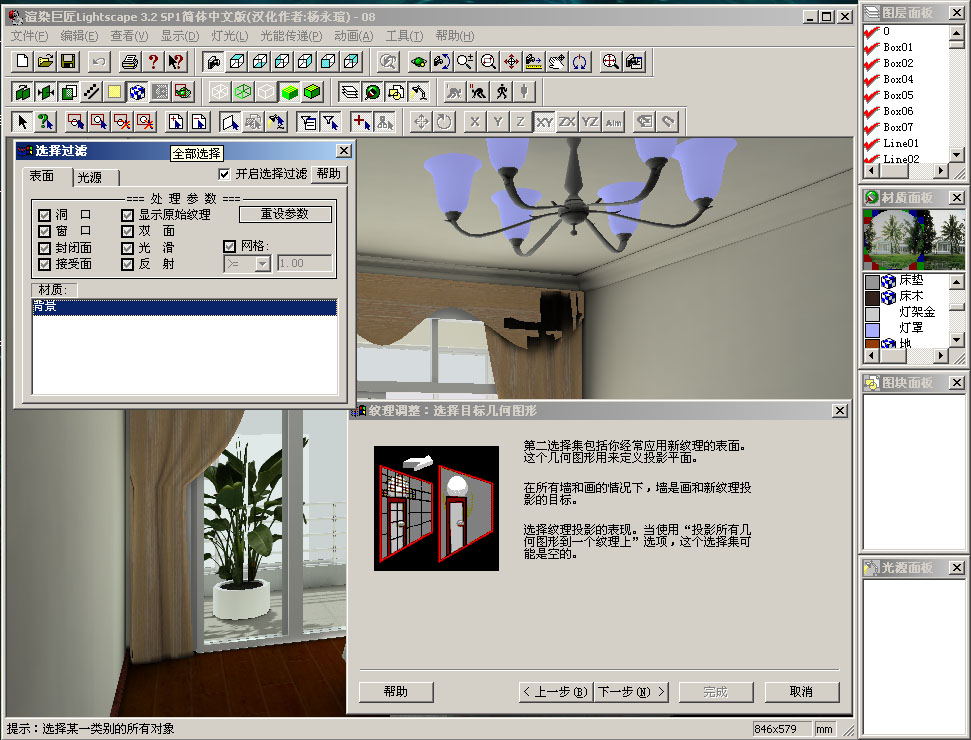Select the 背景 item in material list
The height and width of the screenshot is (740, 971).
(185, 307)
